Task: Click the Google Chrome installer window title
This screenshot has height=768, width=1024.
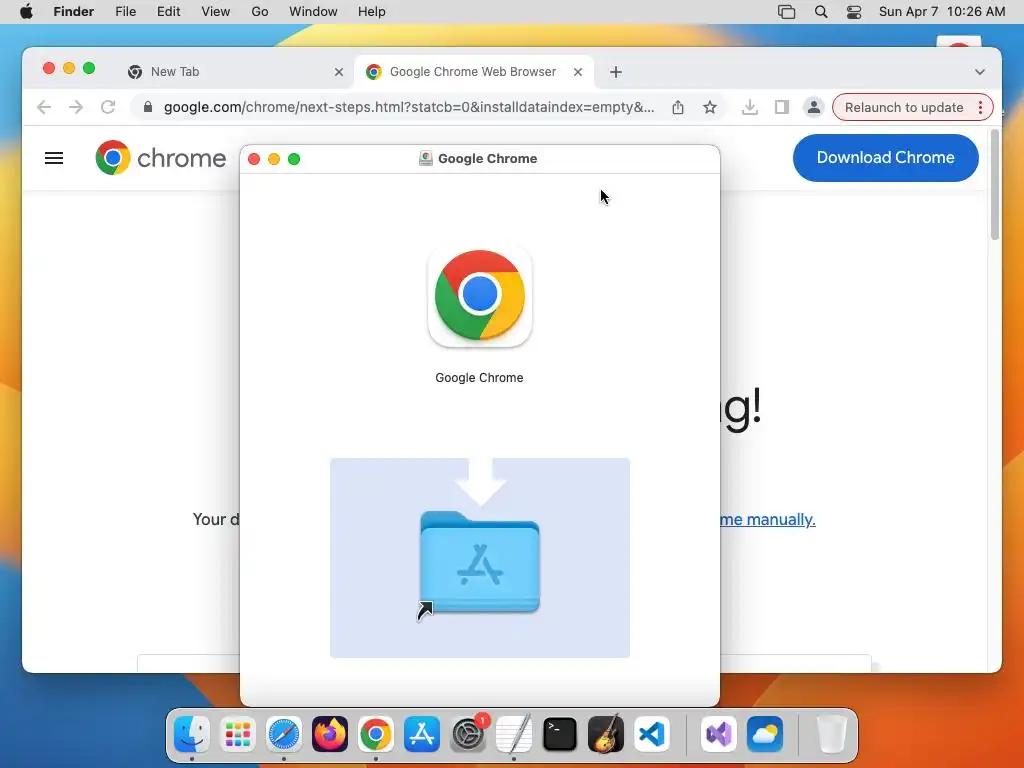Action: (487, 159)
